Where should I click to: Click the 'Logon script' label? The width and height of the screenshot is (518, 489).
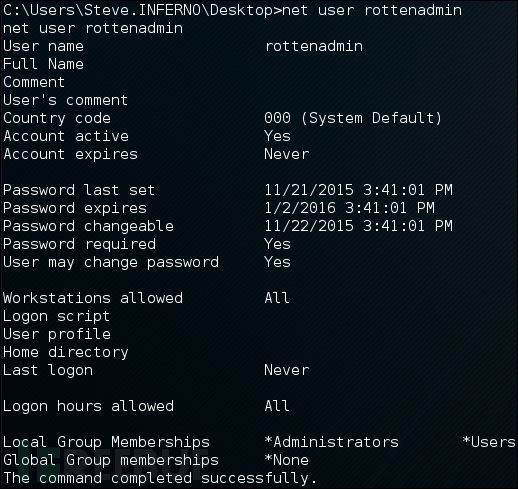coord(56,317)
